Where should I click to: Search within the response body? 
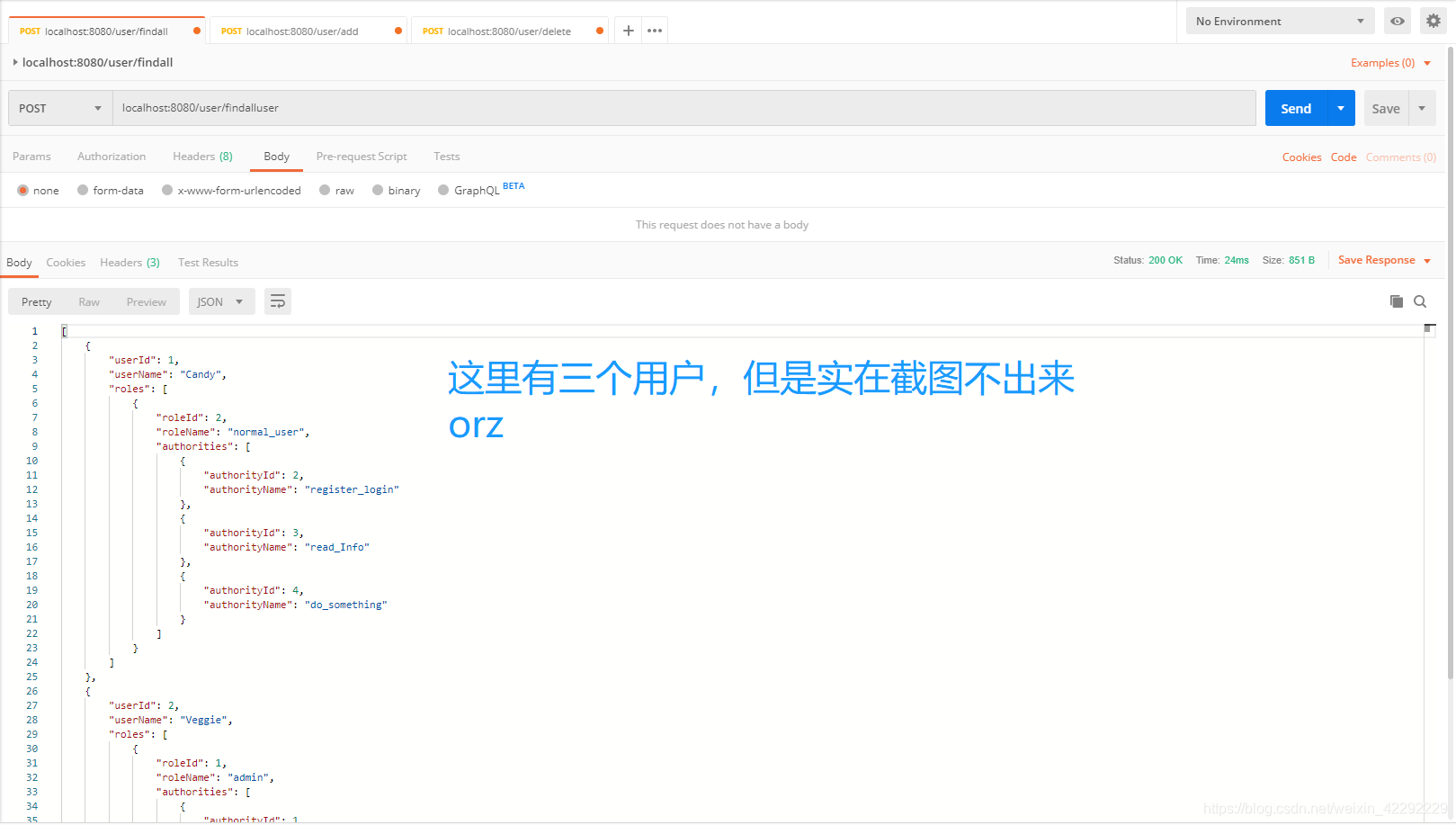(x=1420, y=301)
